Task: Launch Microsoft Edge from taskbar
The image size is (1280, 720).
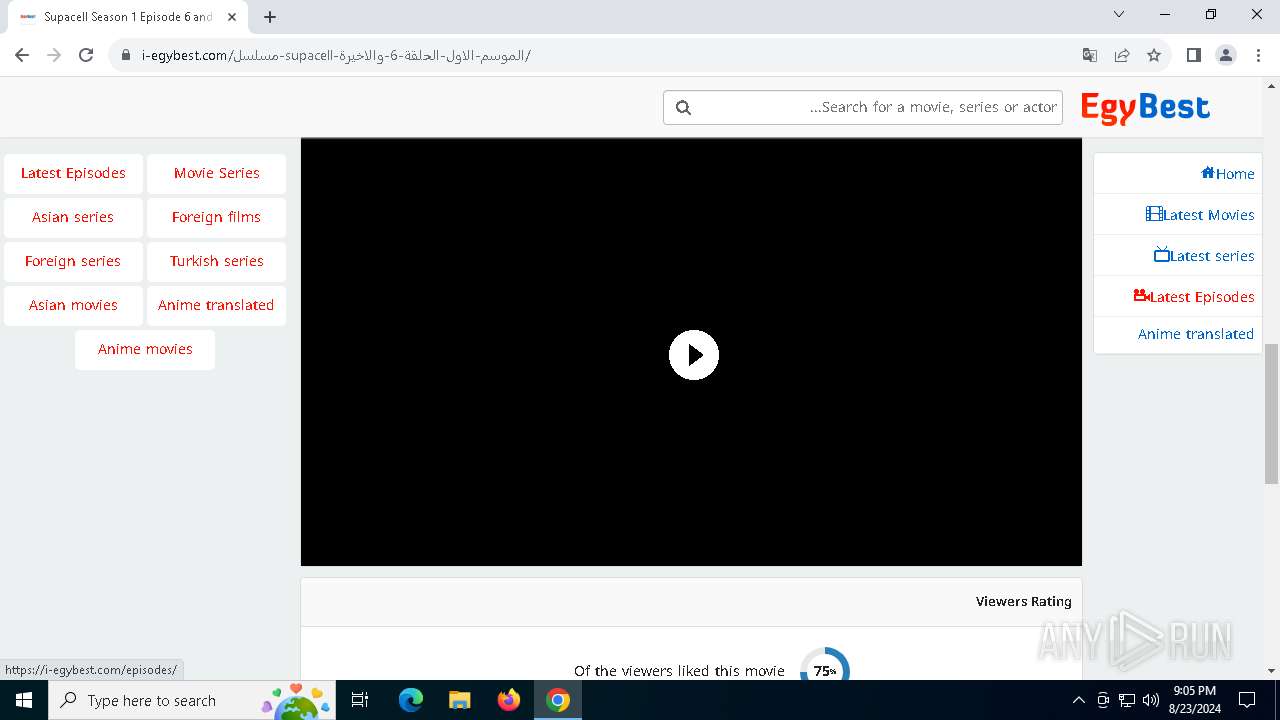Action: point(411,700)
